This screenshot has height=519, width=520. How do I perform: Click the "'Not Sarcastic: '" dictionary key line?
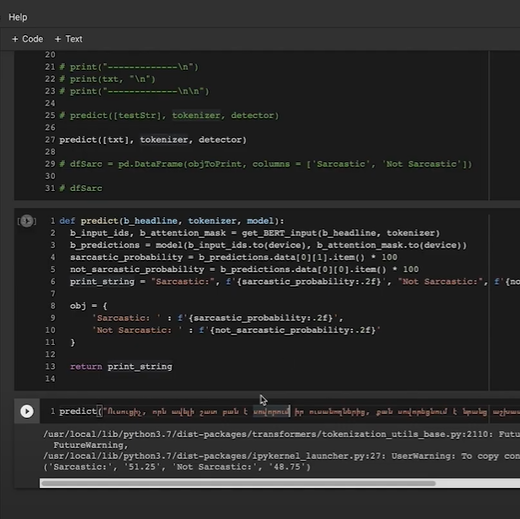click(x=236, y=330)
